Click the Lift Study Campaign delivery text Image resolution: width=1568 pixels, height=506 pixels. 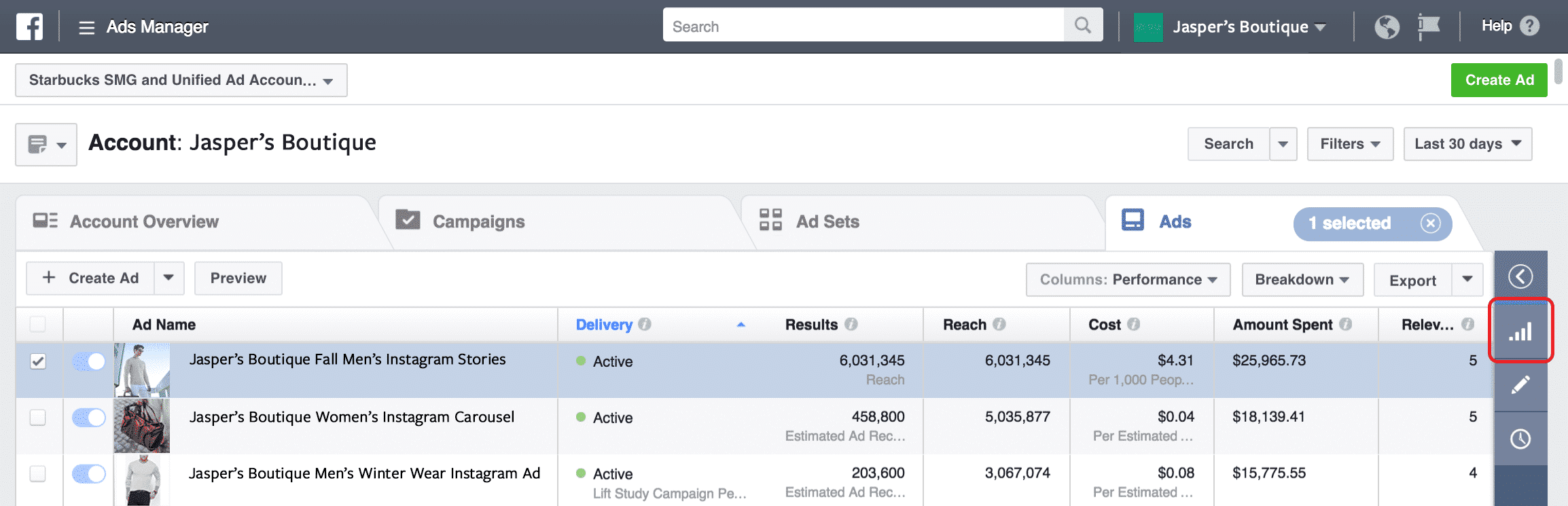(669, 494)
